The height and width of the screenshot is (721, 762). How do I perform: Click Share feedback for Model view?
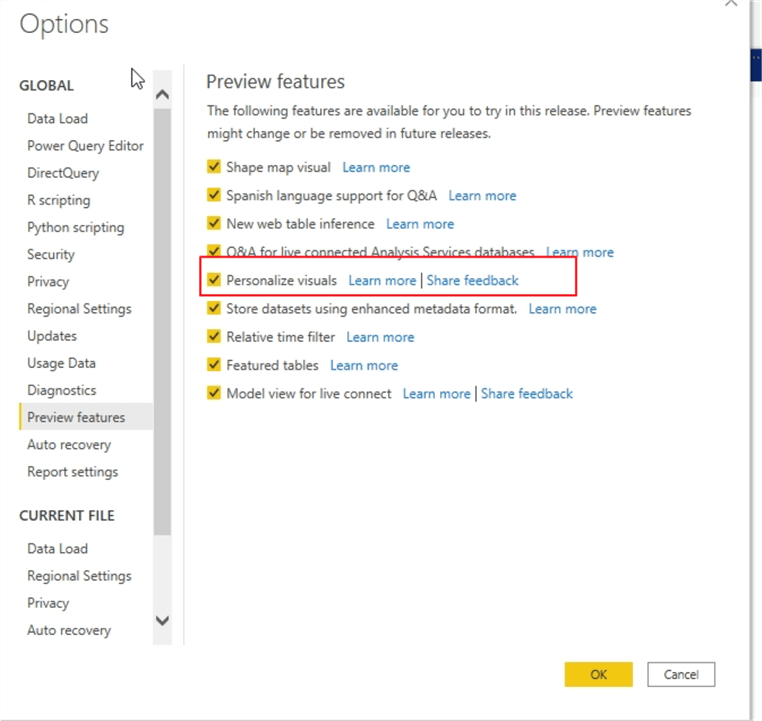pyautogui.click(x=526, y=394)
